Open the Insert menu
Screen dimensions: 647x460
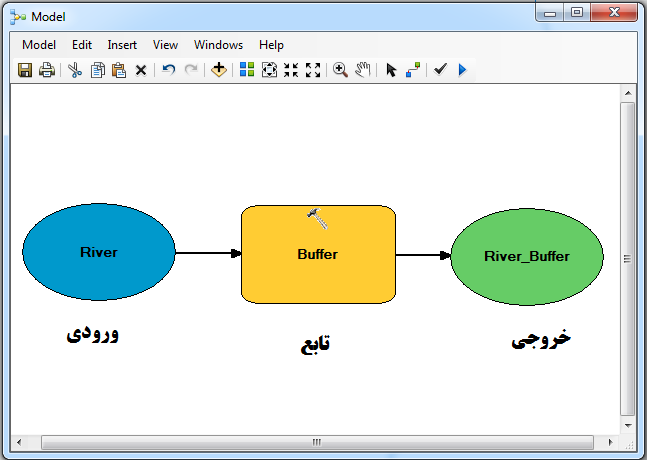[x=122, y=45]
